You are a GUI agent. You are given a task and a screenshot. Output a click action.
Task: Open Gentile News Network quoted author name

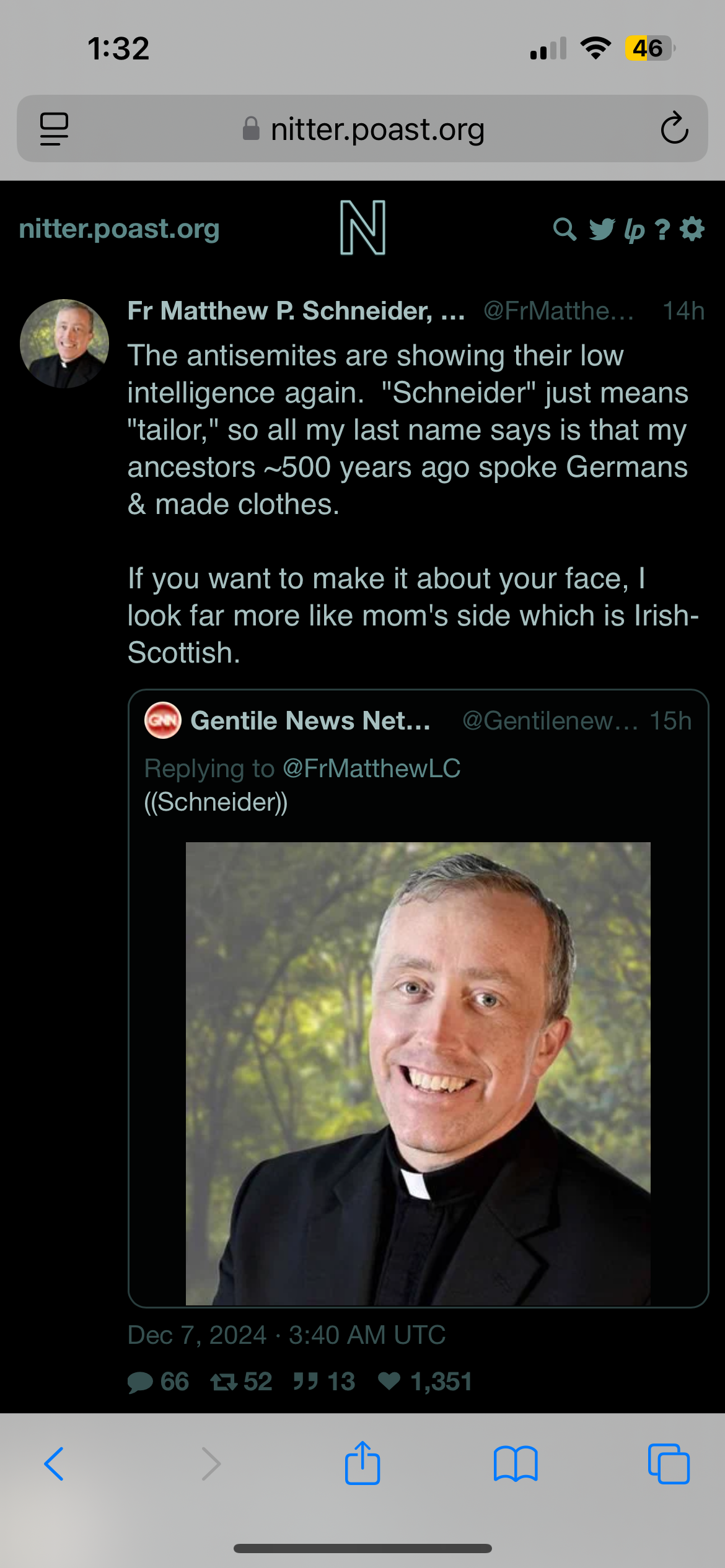coord(310,721)
